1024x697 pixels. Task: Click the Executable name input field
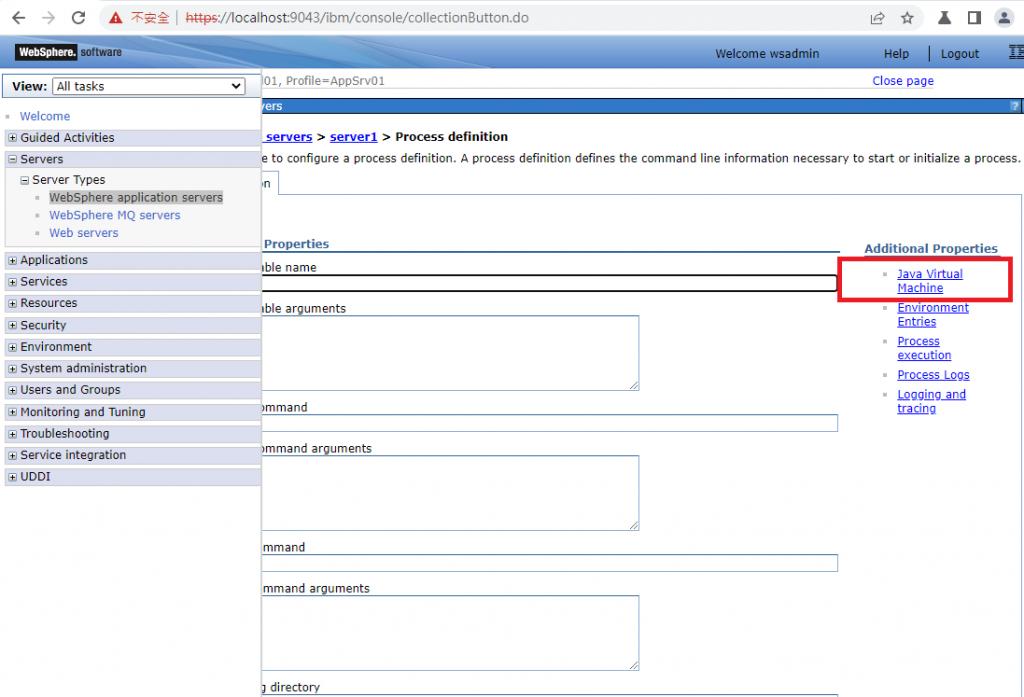click(549, 283)
